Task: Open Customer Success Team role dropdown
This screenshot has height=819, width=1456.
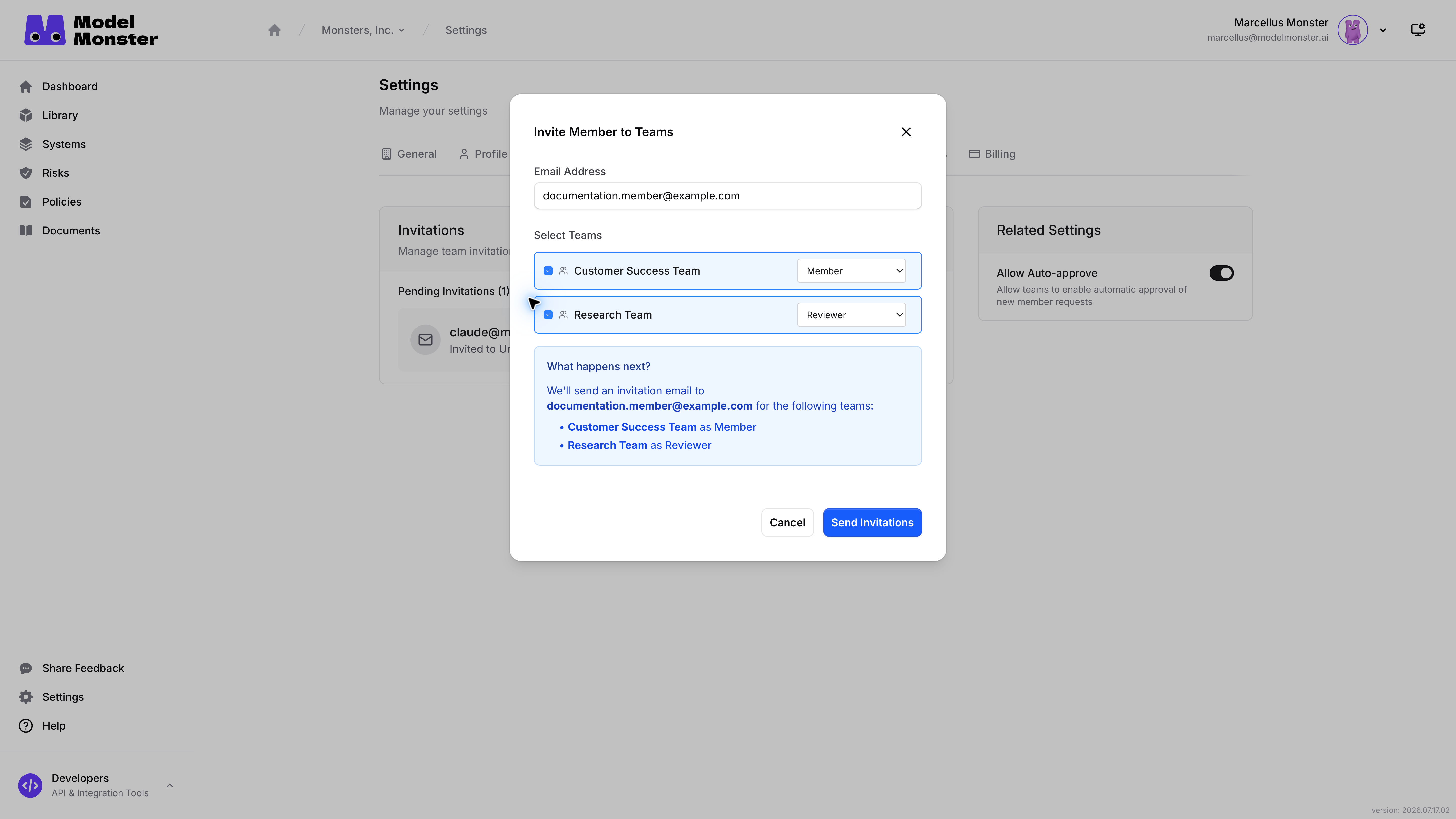Action: tap(851, 271)
